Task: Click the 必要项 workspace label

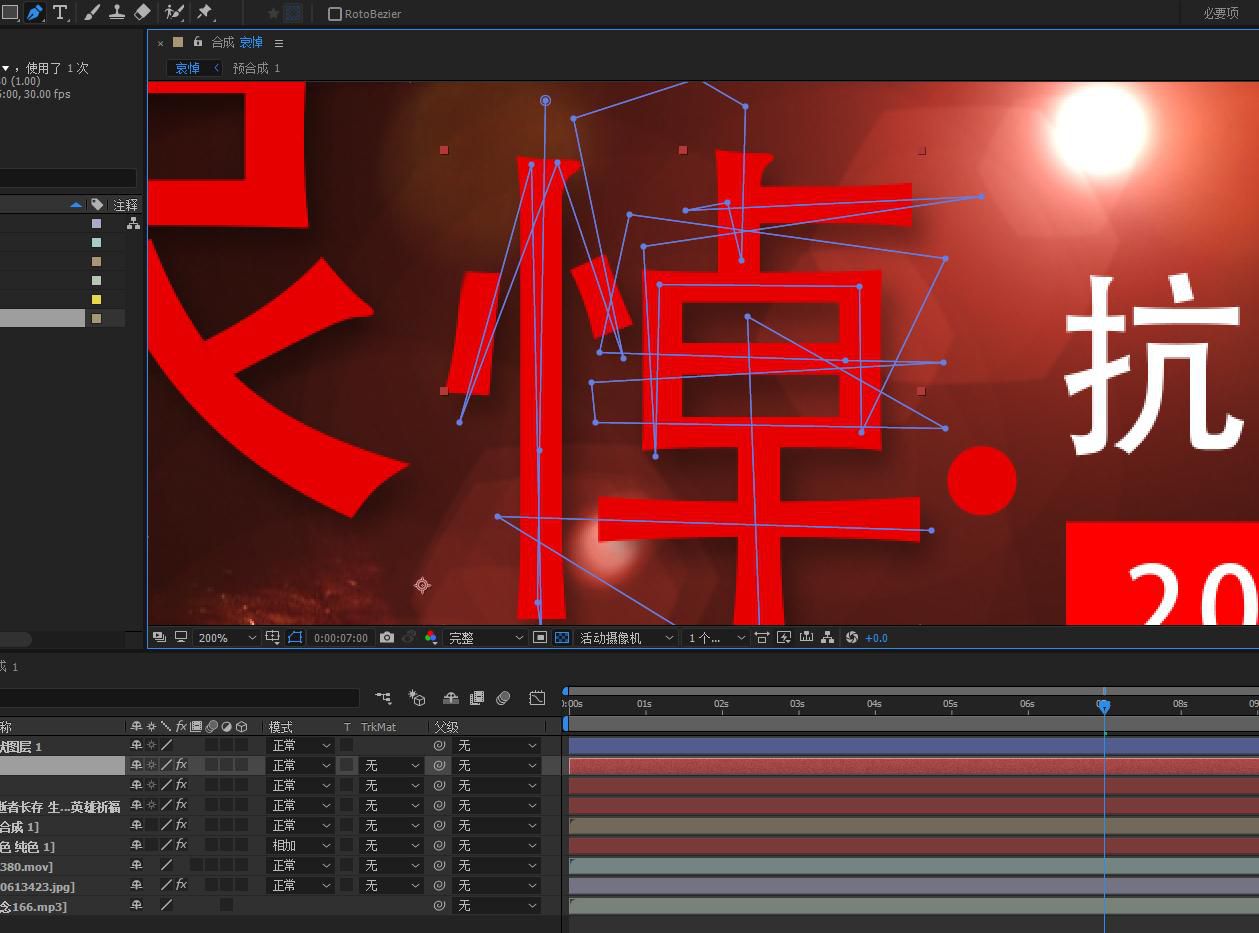Action: (x=1220, y=14)
